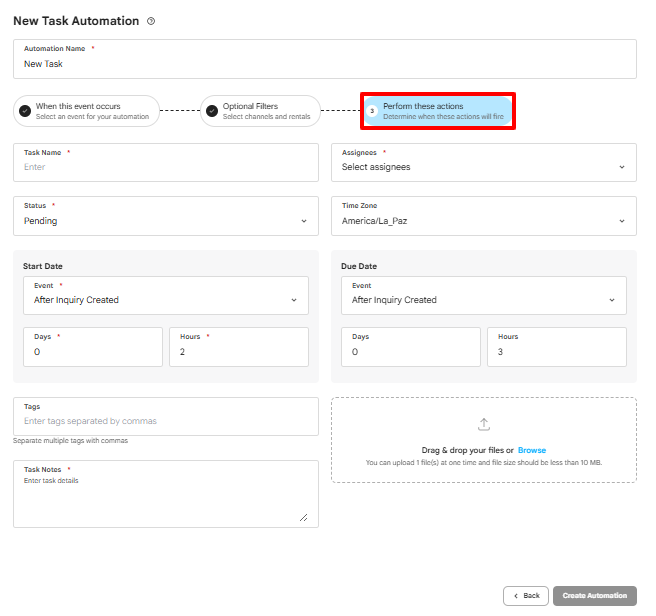The image size is (656, 616).
Task: Click the Task Name input field
Action: click(166, 163)
